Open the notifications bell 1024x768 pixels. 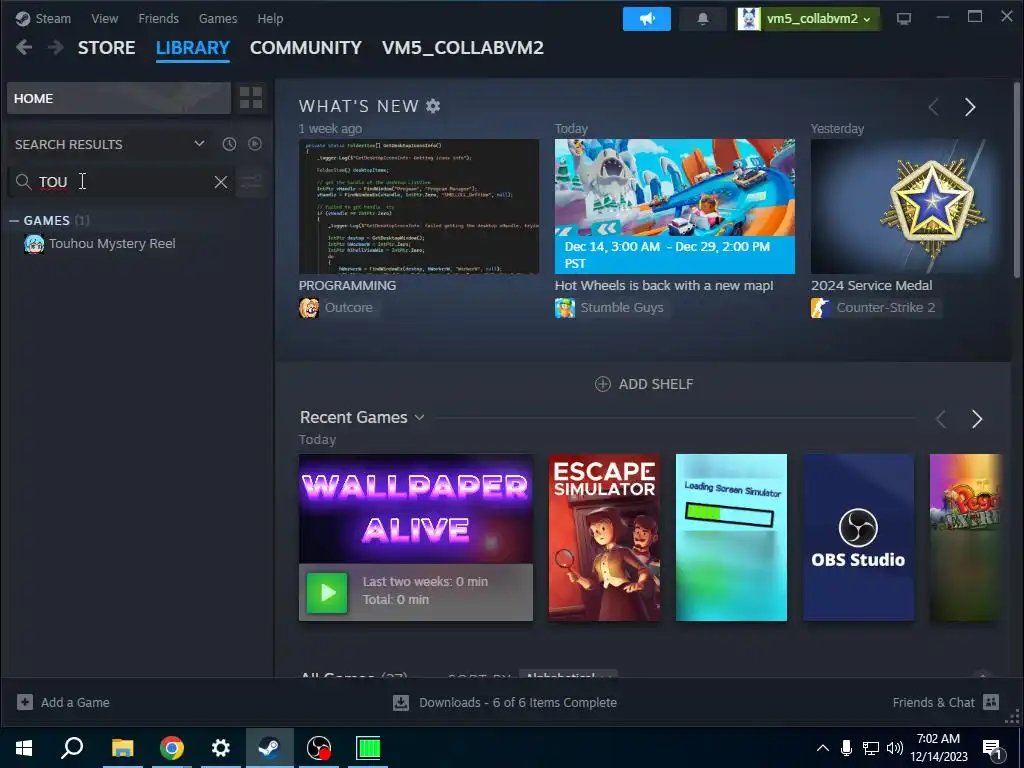pyautogui.click(x=703, y=18)
